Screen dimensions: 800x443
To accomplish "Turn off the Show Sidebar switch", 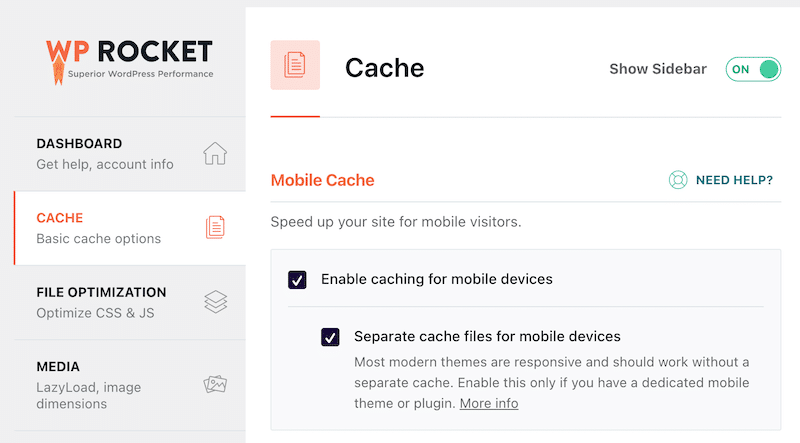I will coord(754,69).
